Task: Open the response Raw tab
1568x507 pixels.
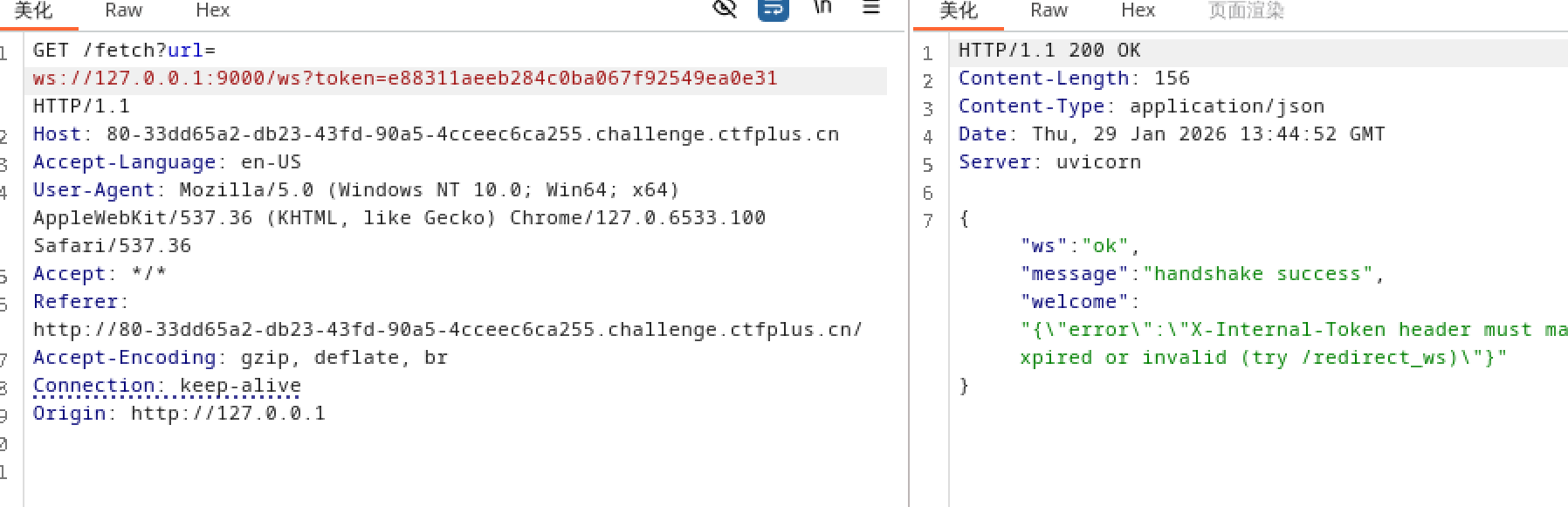Action: (x=1049, y=10)
